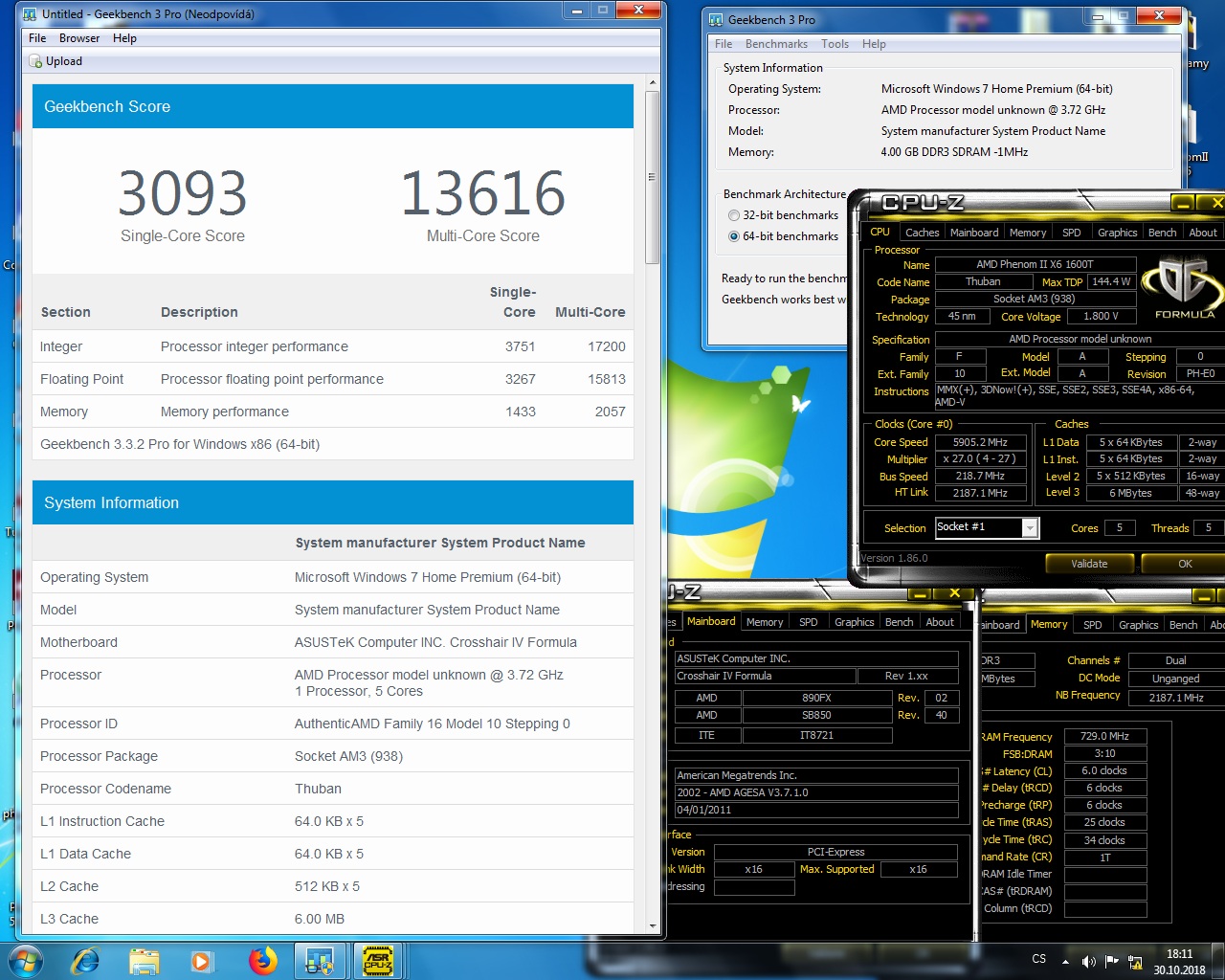The height and width of the screenshot is (980, 1225).
Task: Open File menu in Untitled Geekbench window
Action: [x=37, y=38]
